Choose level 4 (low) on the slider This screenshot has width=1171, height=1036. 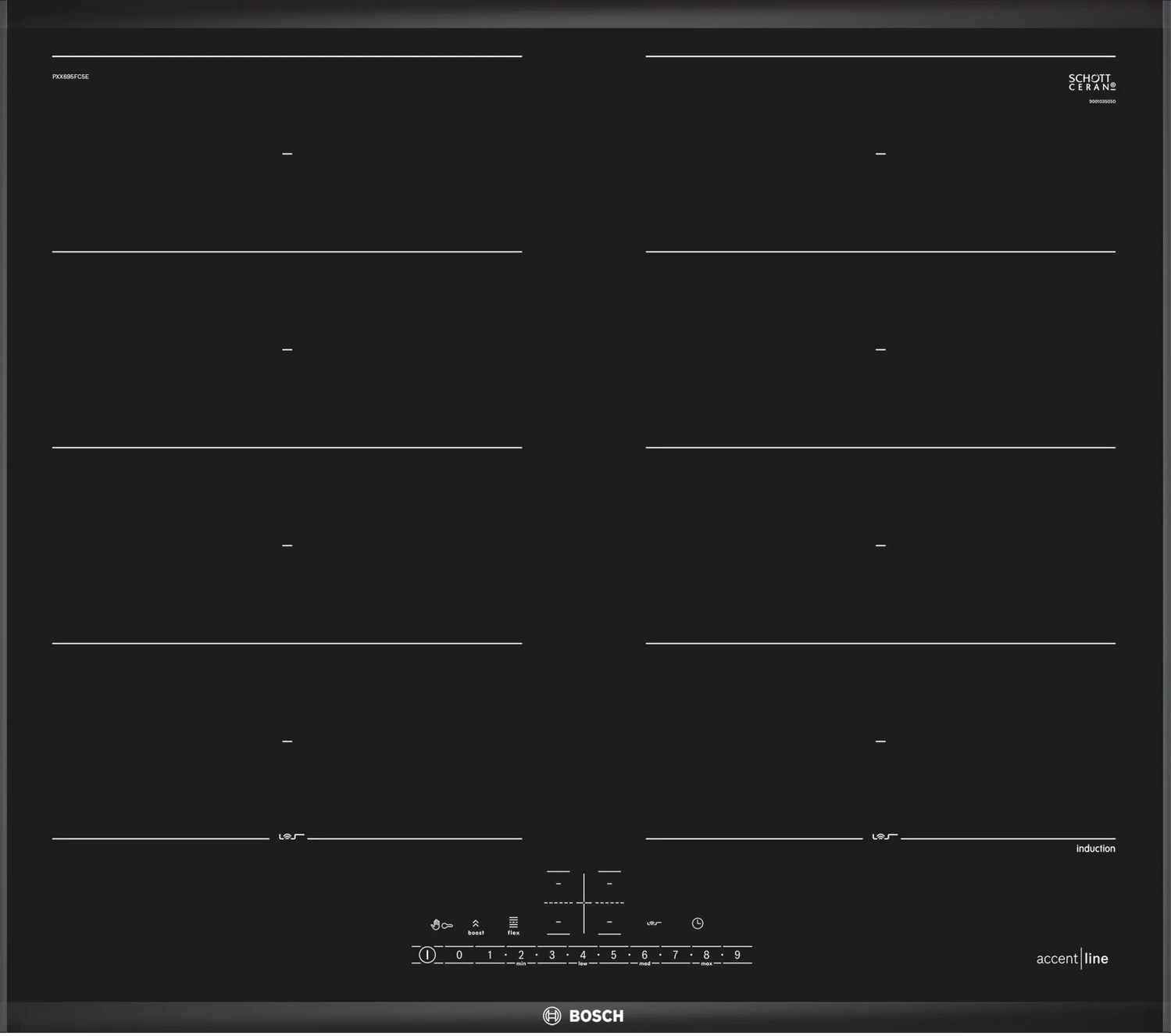click(583, 956)
